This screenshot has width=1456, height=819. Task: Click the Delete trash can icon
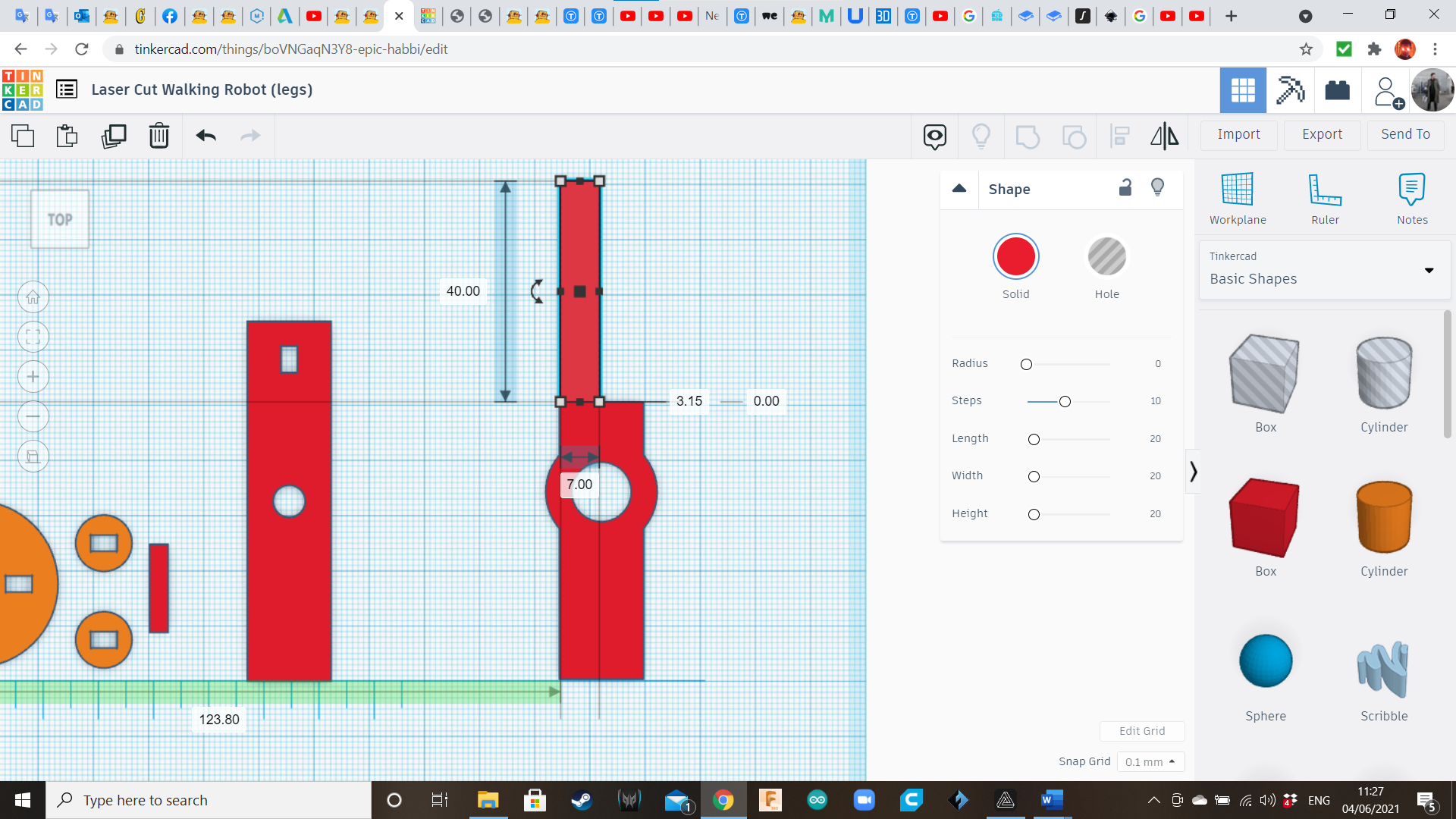pyautogui.click(x=158, y=136)
